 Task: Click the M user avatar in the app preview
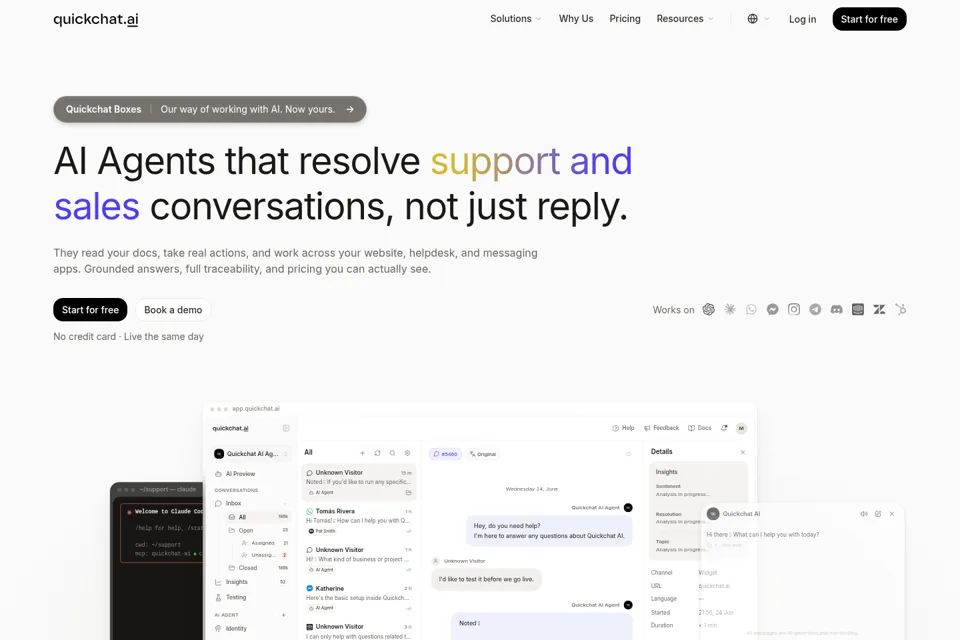pyautogui.click(x=741, y=428)
